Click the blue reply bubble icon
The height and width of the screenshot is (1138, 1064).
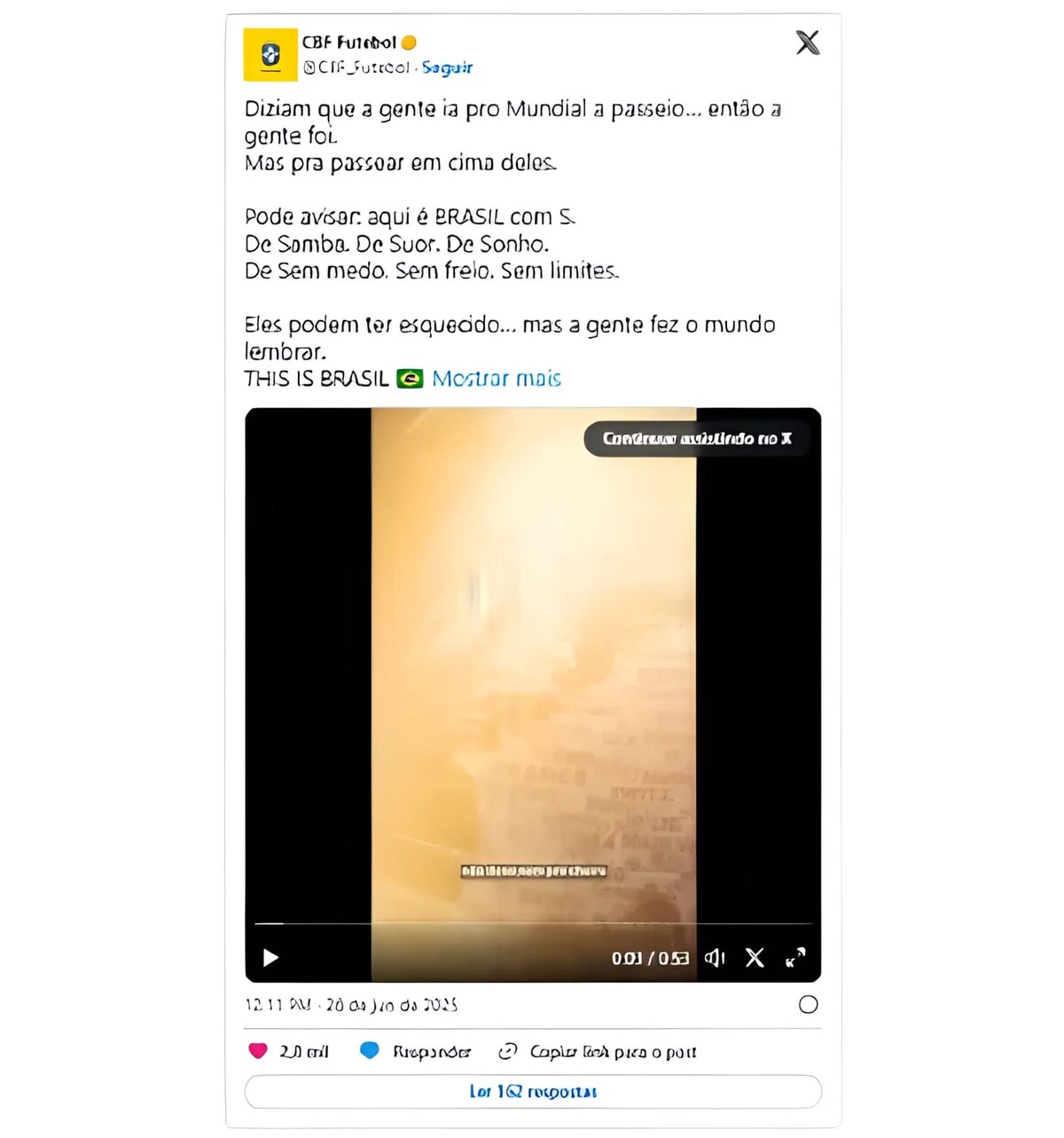pyautogui.click(x=370, y=1051)
